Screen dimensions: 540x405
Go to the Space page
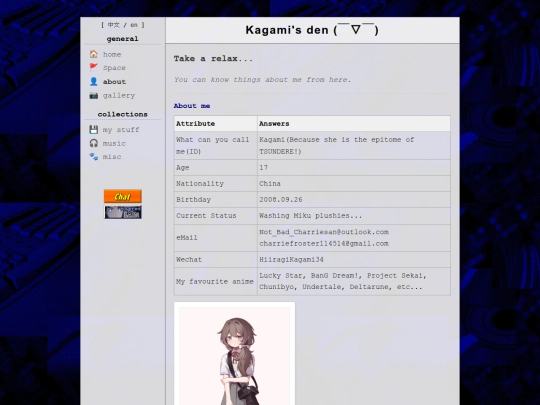pos(114,68)
